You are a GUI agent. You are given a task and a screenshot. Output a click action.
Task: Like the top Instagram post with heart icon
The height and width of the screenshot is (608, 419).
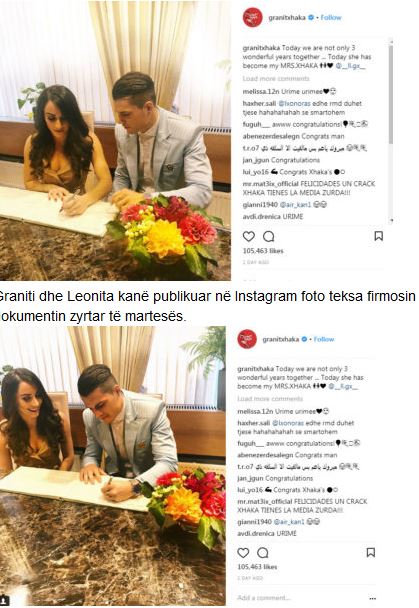248,236
